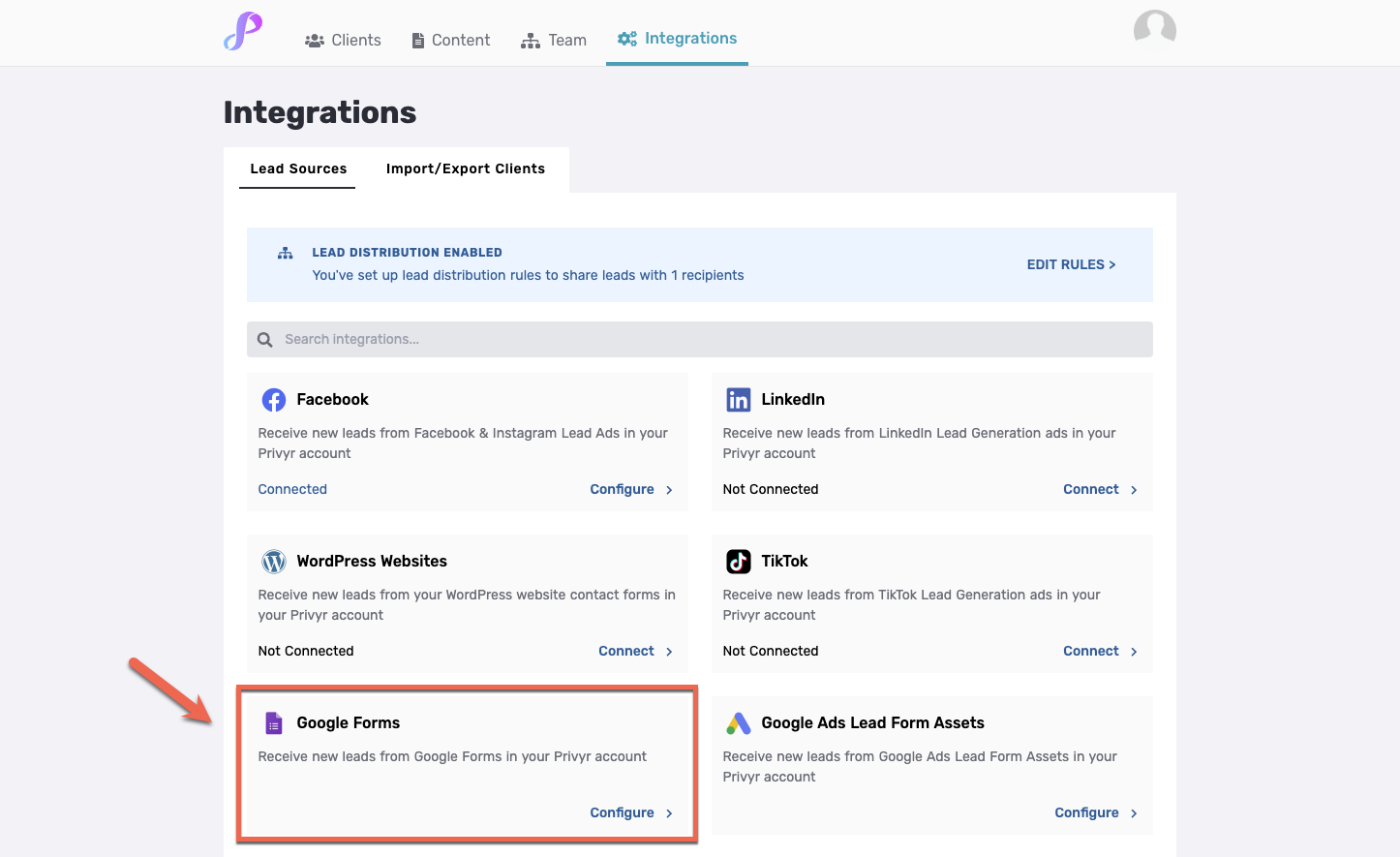Screen dimensions: 1400x857
Task: Click the LinkedIn integration icon
Action: (738, 399)
